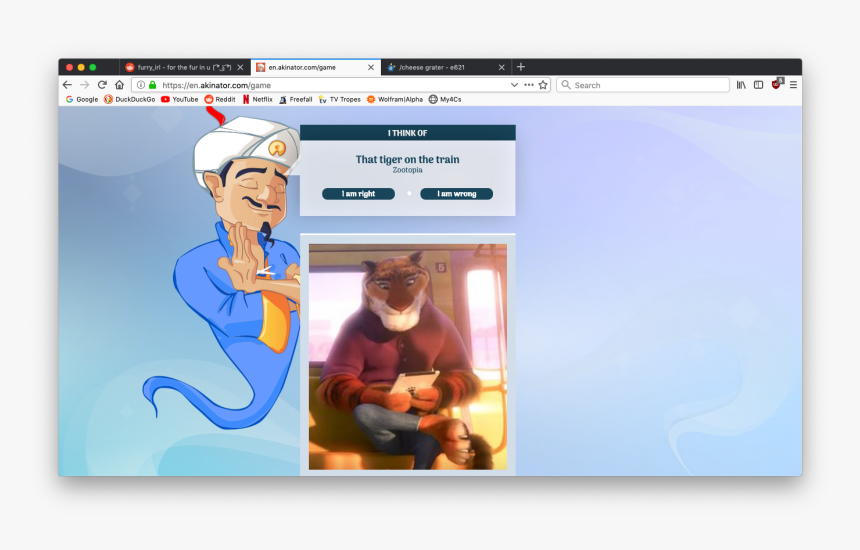Click the Zootopia subtitle text
The width and height of the screenshot is (860, 550).
408,170
